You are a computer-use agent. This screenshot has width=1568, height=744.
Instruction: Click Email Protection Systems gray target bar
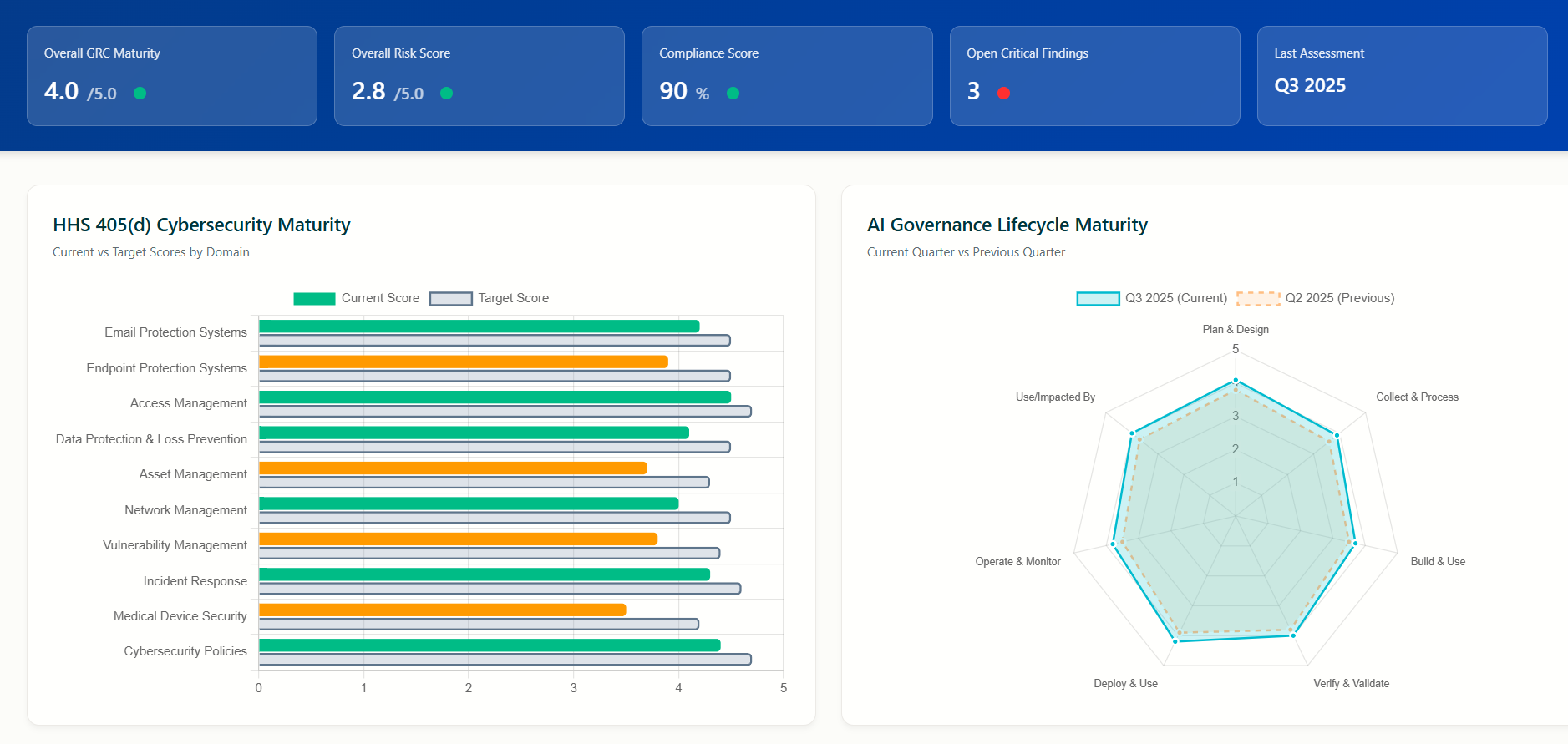[495, 340]
